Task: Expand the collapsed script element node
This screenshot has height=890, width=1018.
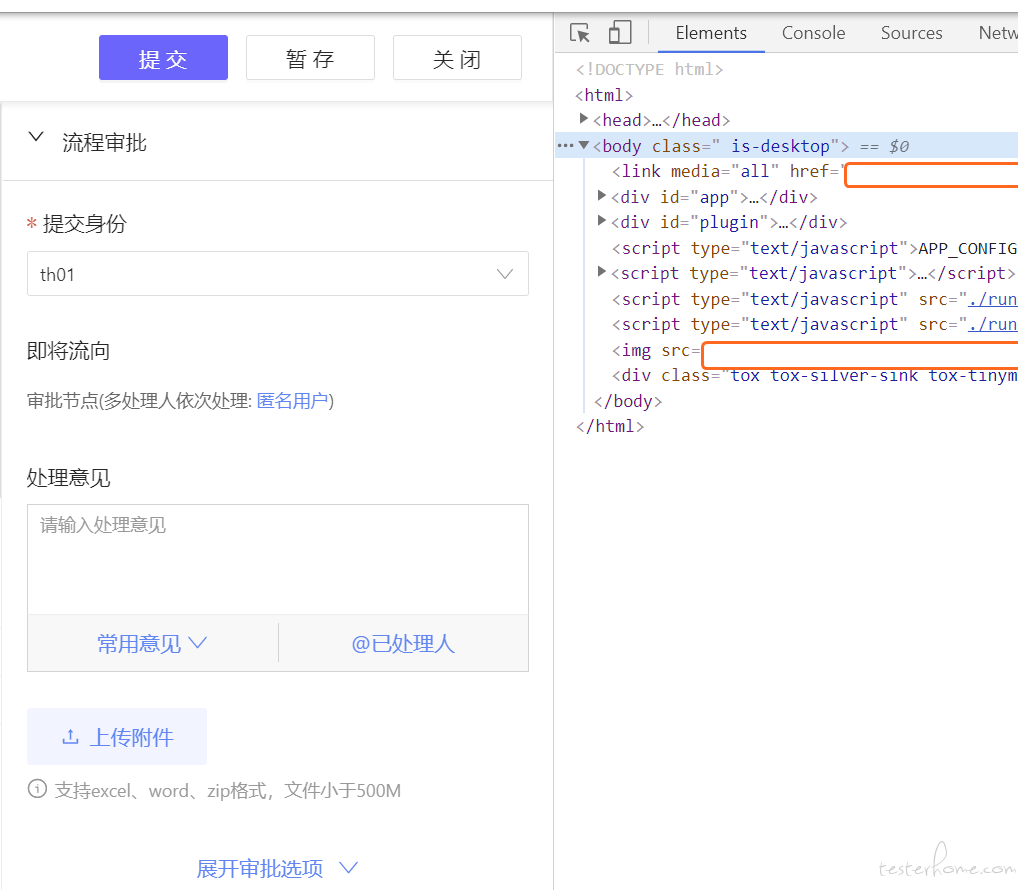Action: (602, 271)
